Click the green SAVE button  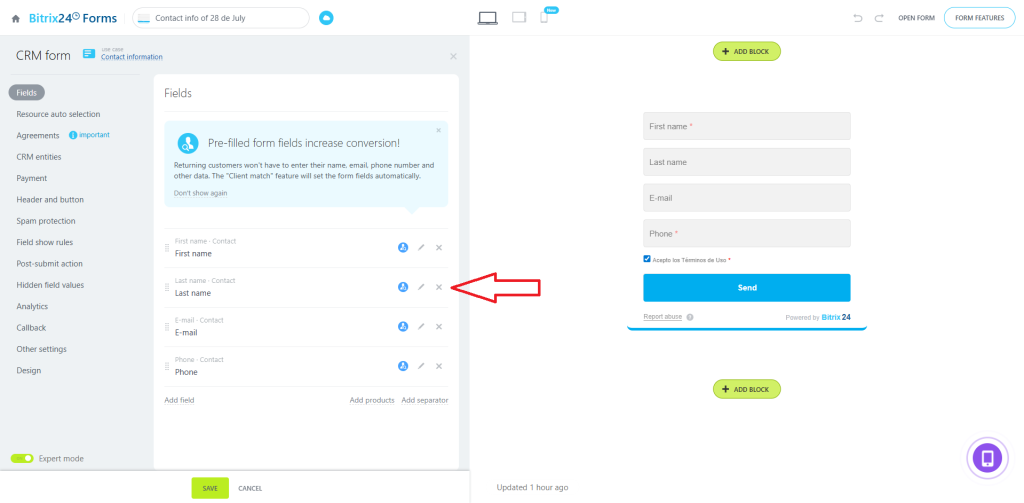tap(210, 488)
